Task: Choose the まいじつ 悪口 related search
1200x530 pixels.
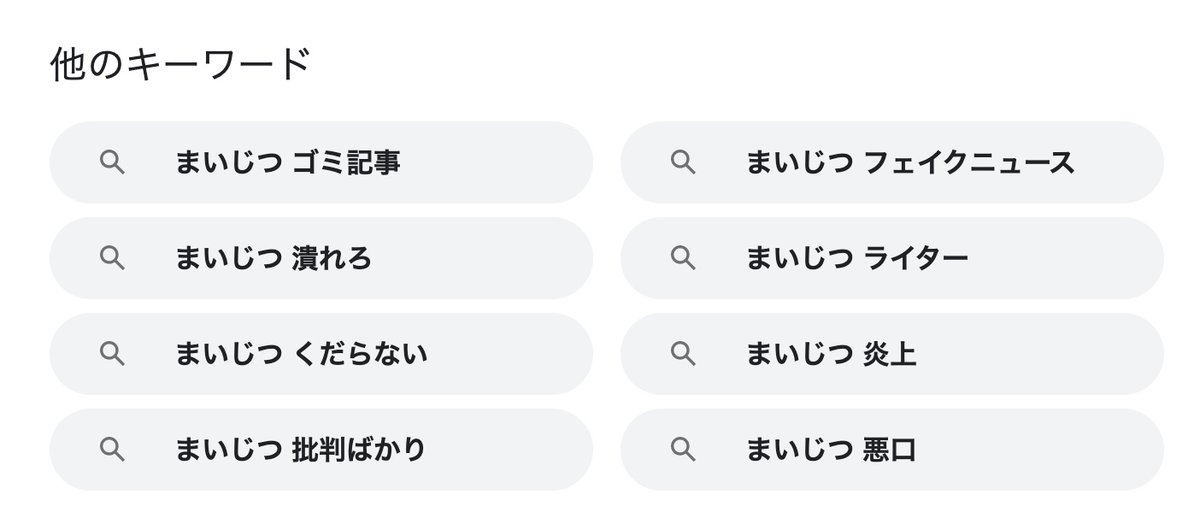Action: point(892,450)
